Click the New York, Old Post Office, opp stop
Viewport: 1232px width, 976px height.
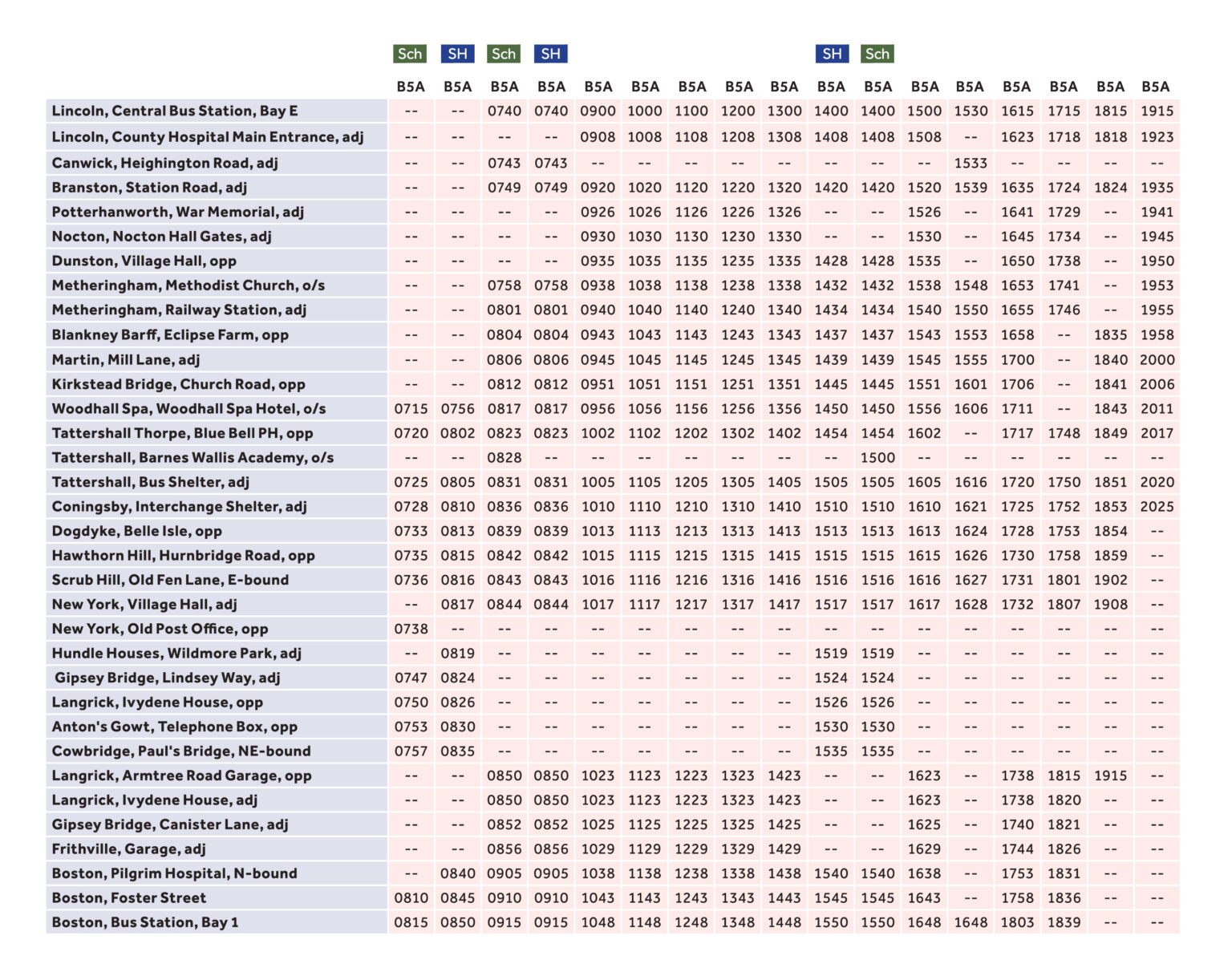160,630
